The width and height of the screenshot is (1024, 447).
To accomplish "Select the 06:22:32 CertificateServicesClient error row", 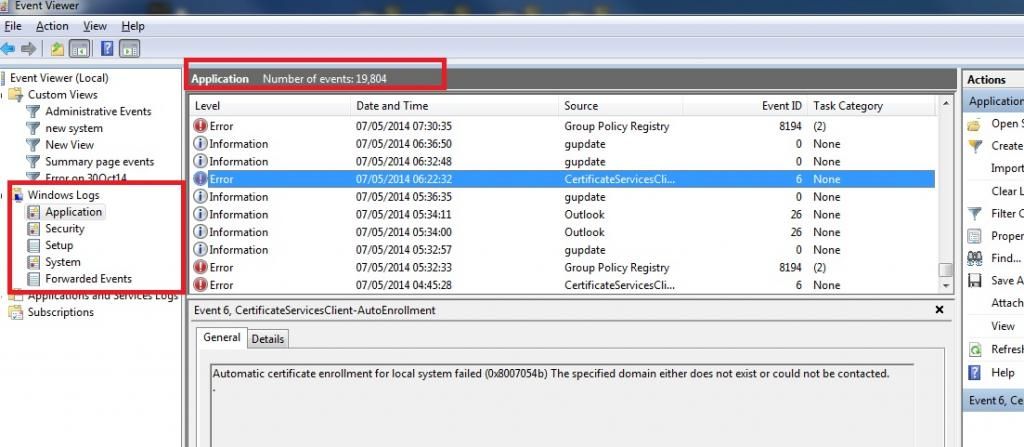I will point(564,179).
